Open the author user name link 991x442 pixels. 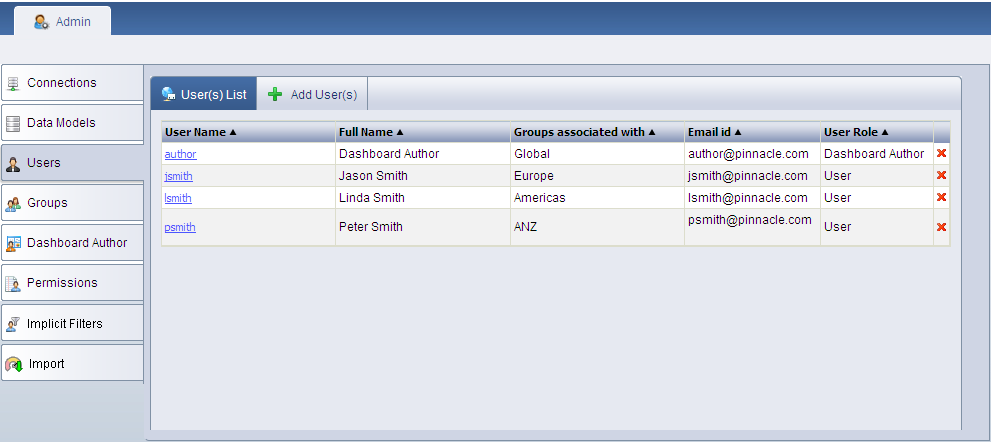click(x=180, y=154)
